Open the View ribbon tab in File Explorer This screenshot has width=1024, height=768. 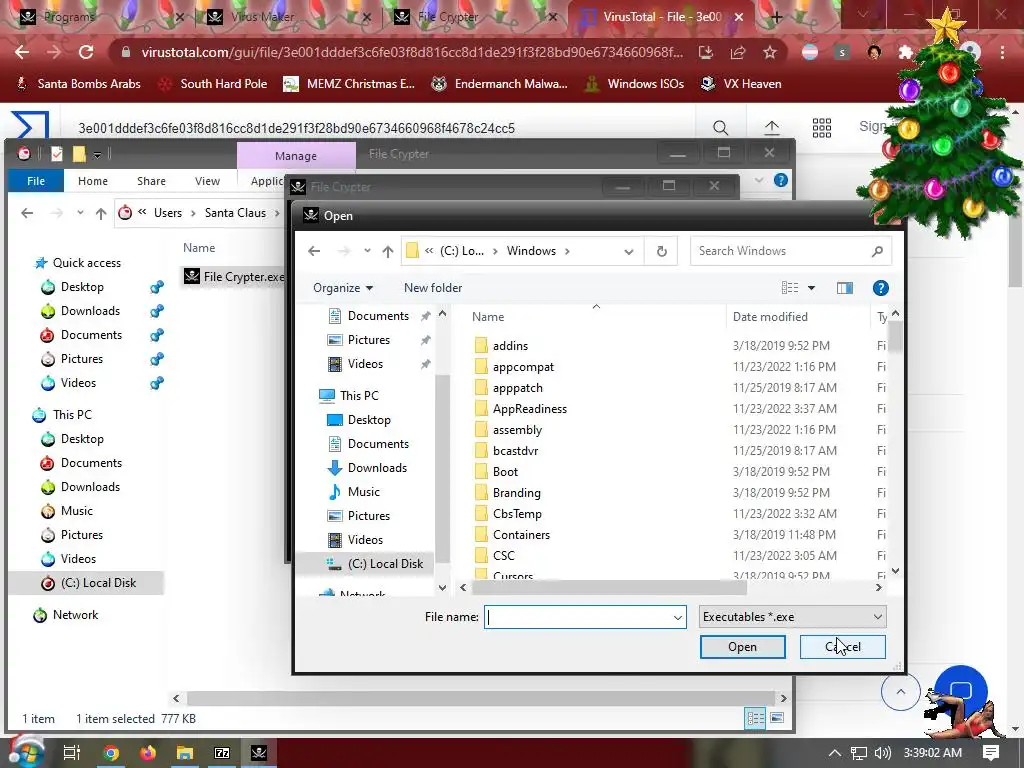pos(207,181)
